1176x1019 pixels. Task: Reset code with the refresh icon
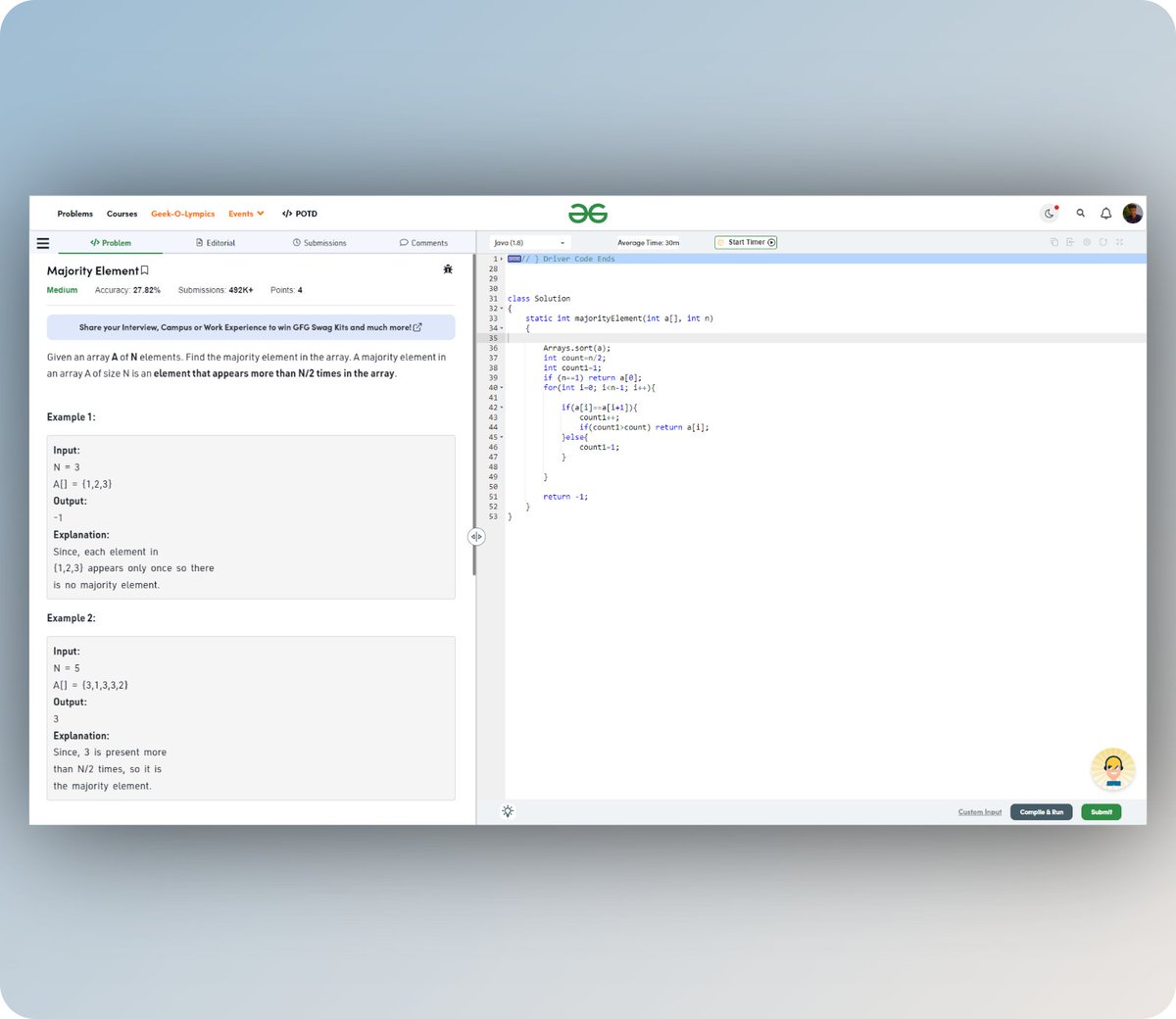tap(1103, 242)
